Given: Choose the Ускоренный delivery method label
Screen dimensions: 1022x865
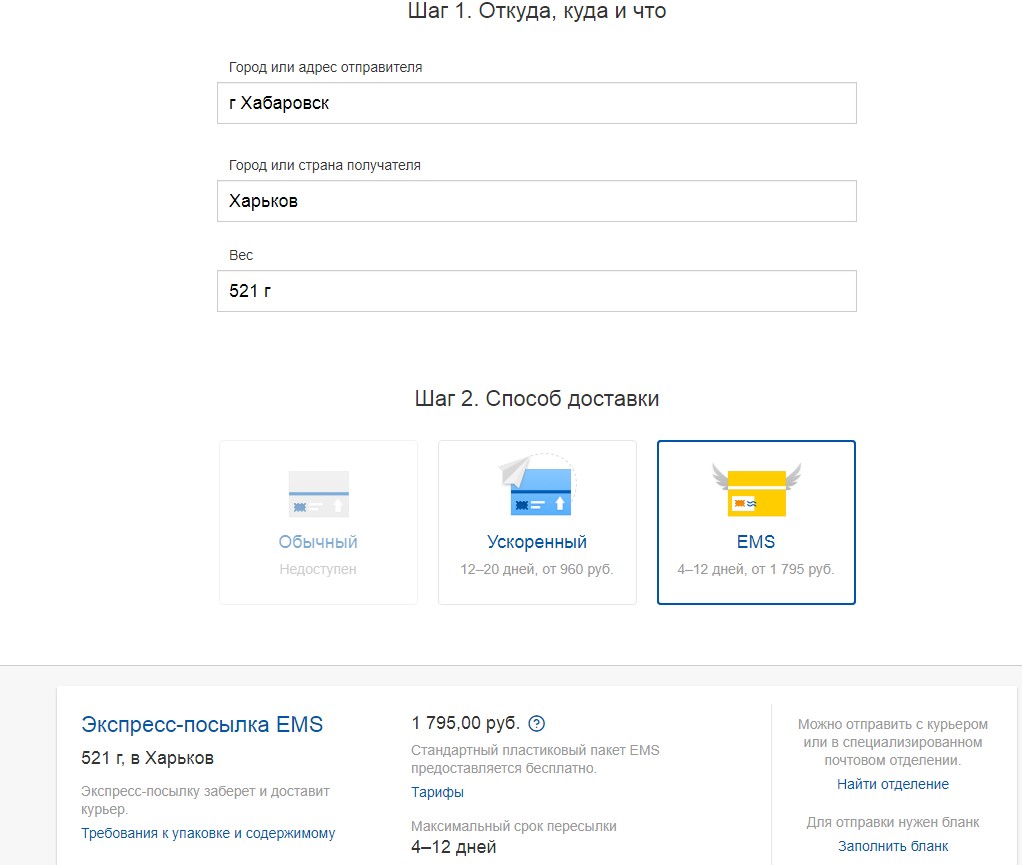Looking at the screenshot, I should (x=537, y=542).
